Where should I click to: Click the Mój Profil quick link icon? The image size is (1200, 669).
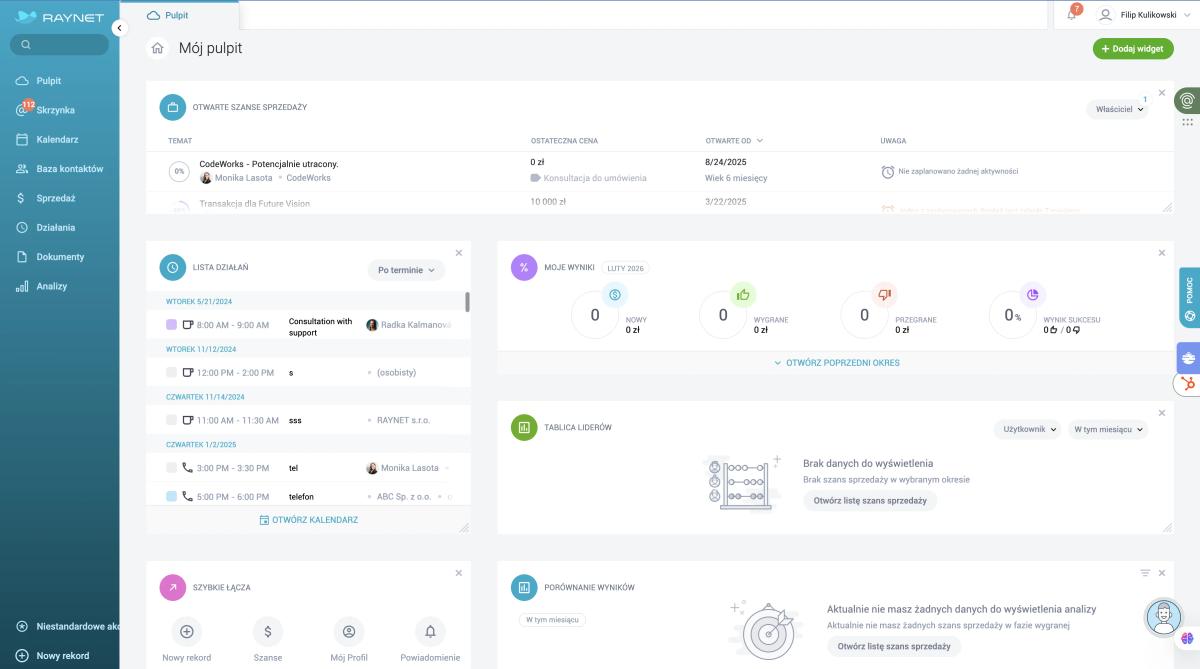[349, 632]
